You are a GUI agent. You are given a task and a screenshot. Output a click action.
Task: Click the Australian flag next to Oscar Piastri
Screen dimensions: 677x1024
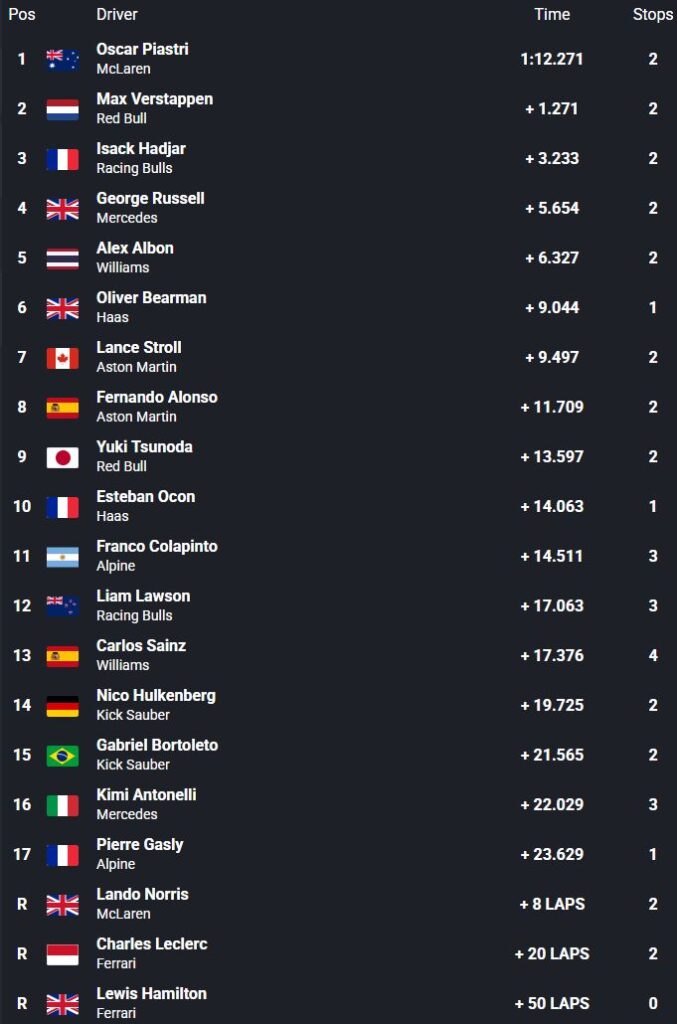(63, 59)
